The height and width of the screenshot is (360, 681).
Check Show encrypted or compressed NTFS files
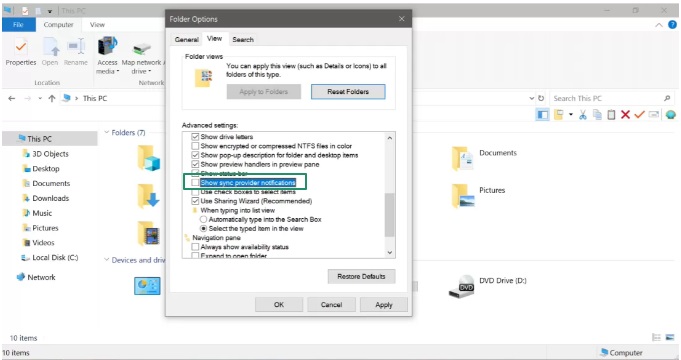coord(195,146)
